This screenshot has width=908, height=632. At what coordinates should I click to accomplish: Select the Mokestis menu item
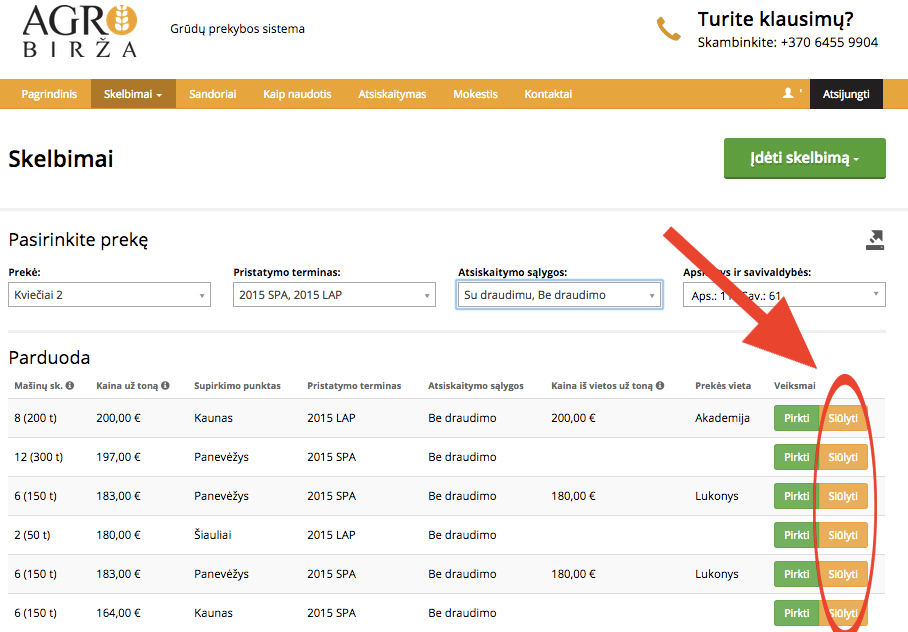pyautogui.click(x=475, y=94)
